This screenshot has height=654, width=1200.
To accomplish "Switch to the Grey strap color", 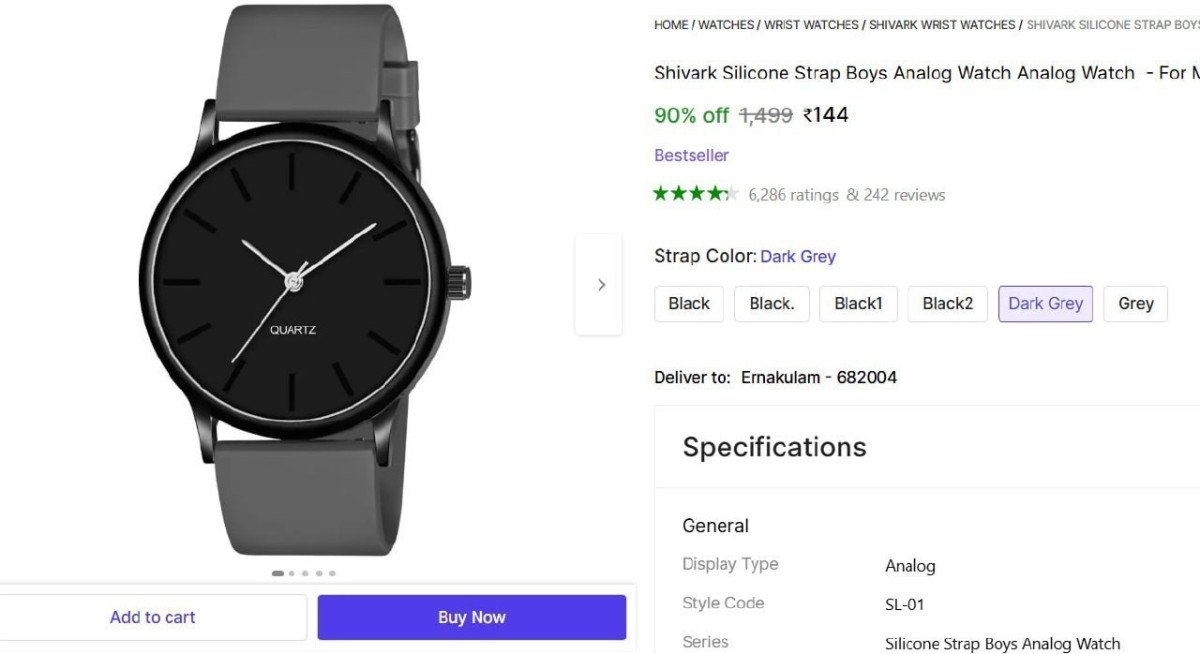I will [x=1135, y=304].
